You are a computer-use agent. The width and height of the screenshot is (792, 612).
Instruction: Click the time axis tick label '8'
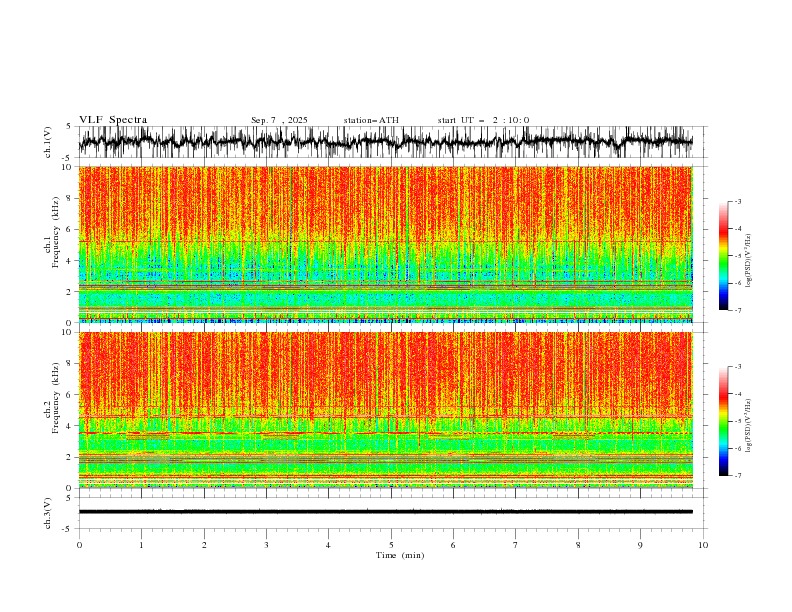point(578,545)
